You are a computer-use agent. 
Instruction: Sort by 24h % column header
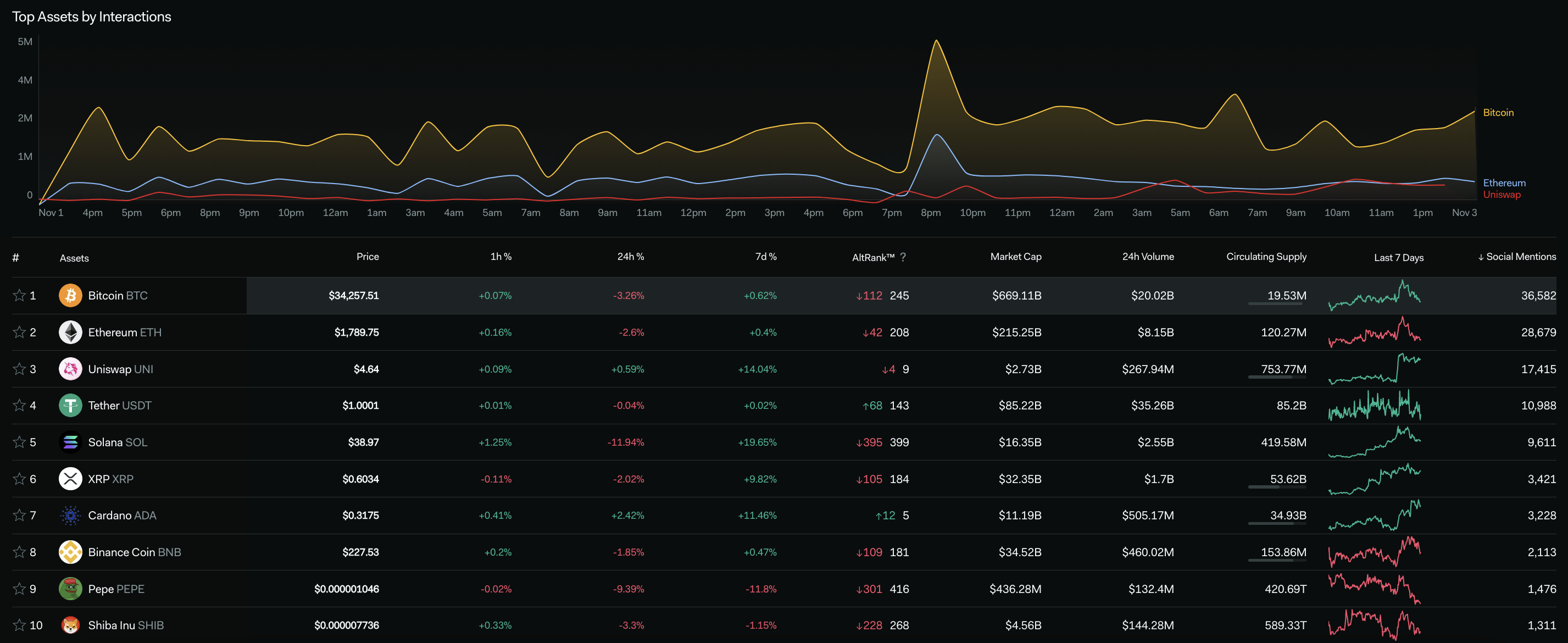[630, 257]
